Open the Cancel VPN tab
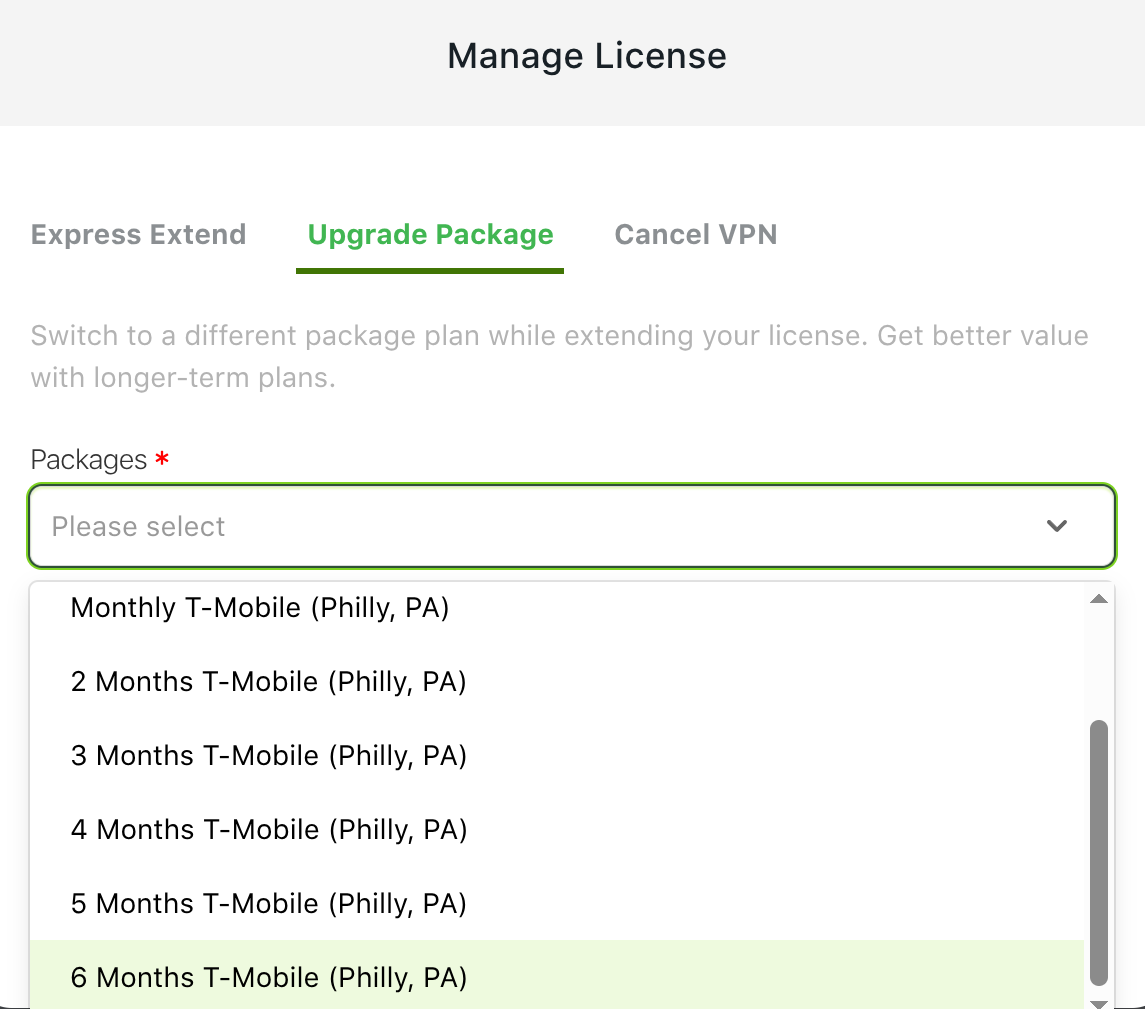Screen dimensions: 1145x1009 [x=695, y=234]
